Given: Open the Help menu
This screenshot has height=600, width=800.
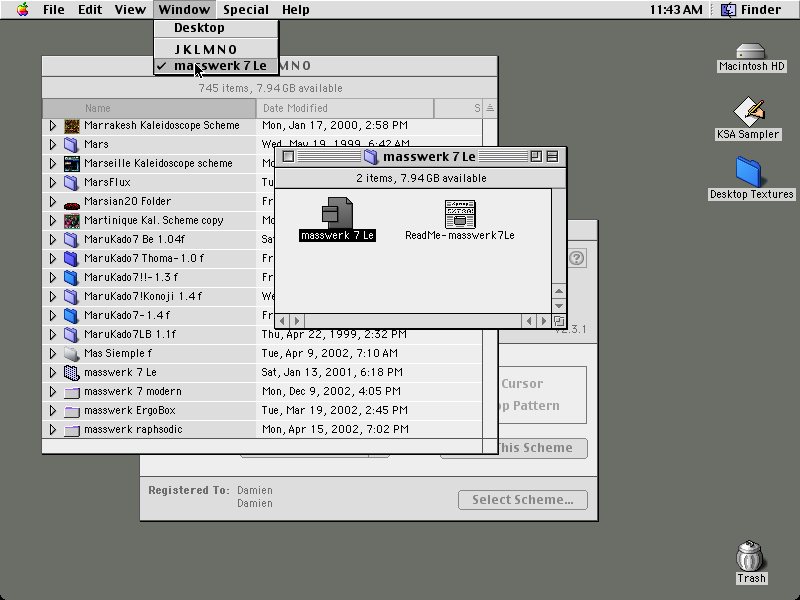Looking at the screenshot, I should click(295, 10).
